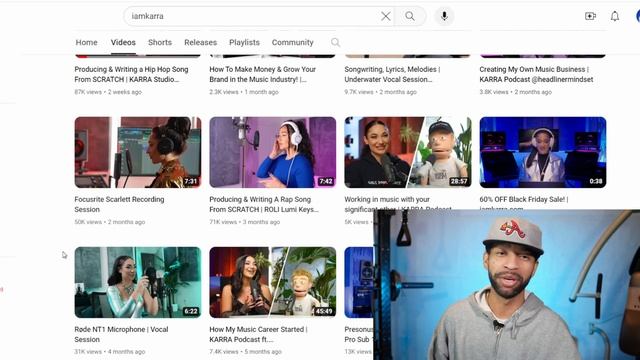This screenshot has height=360, width=640.
Task: Open Focusrite Scarlett Recording Session thumbnail
Action: 138,152
